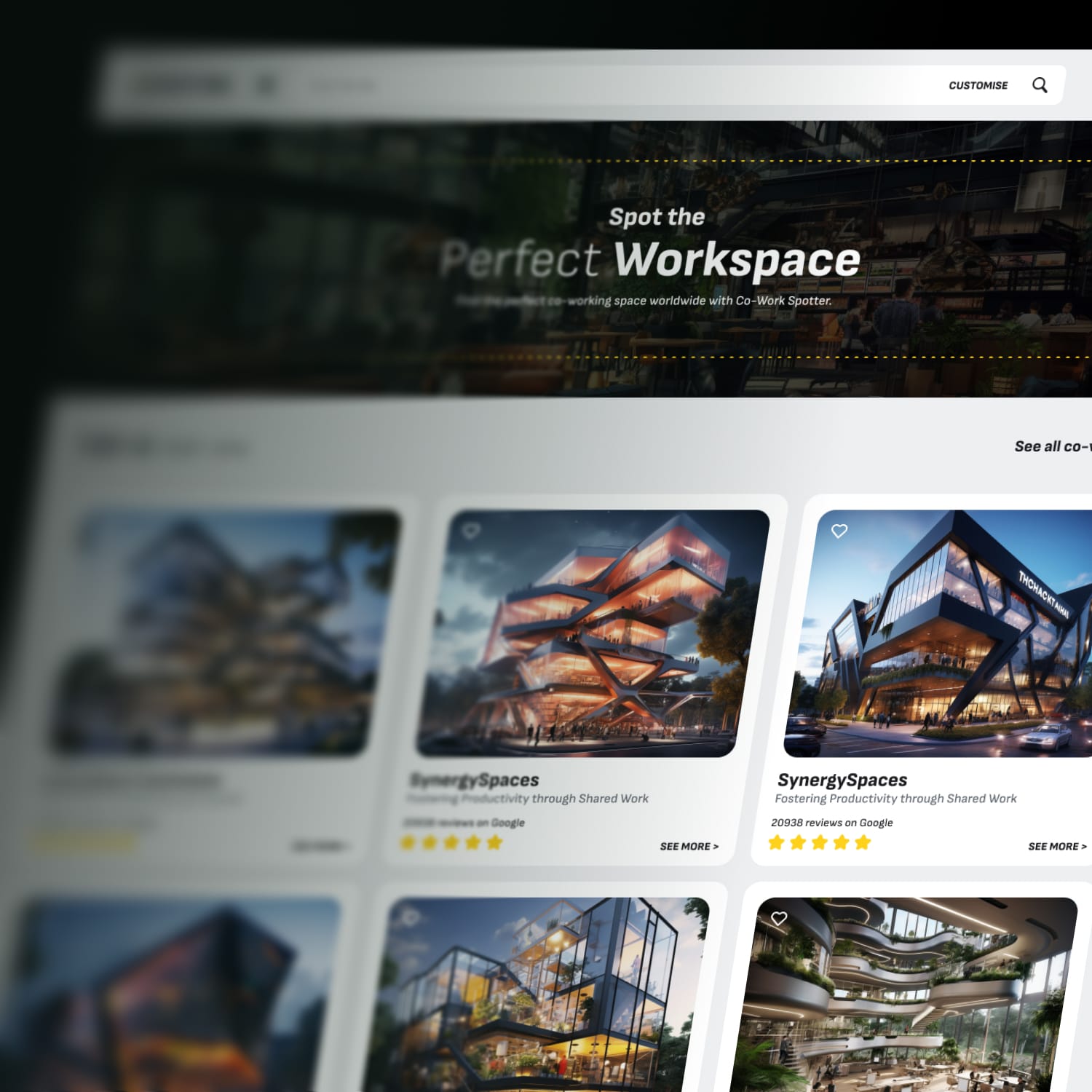Tap the heart on the orange stacked building card

(471, 531)
